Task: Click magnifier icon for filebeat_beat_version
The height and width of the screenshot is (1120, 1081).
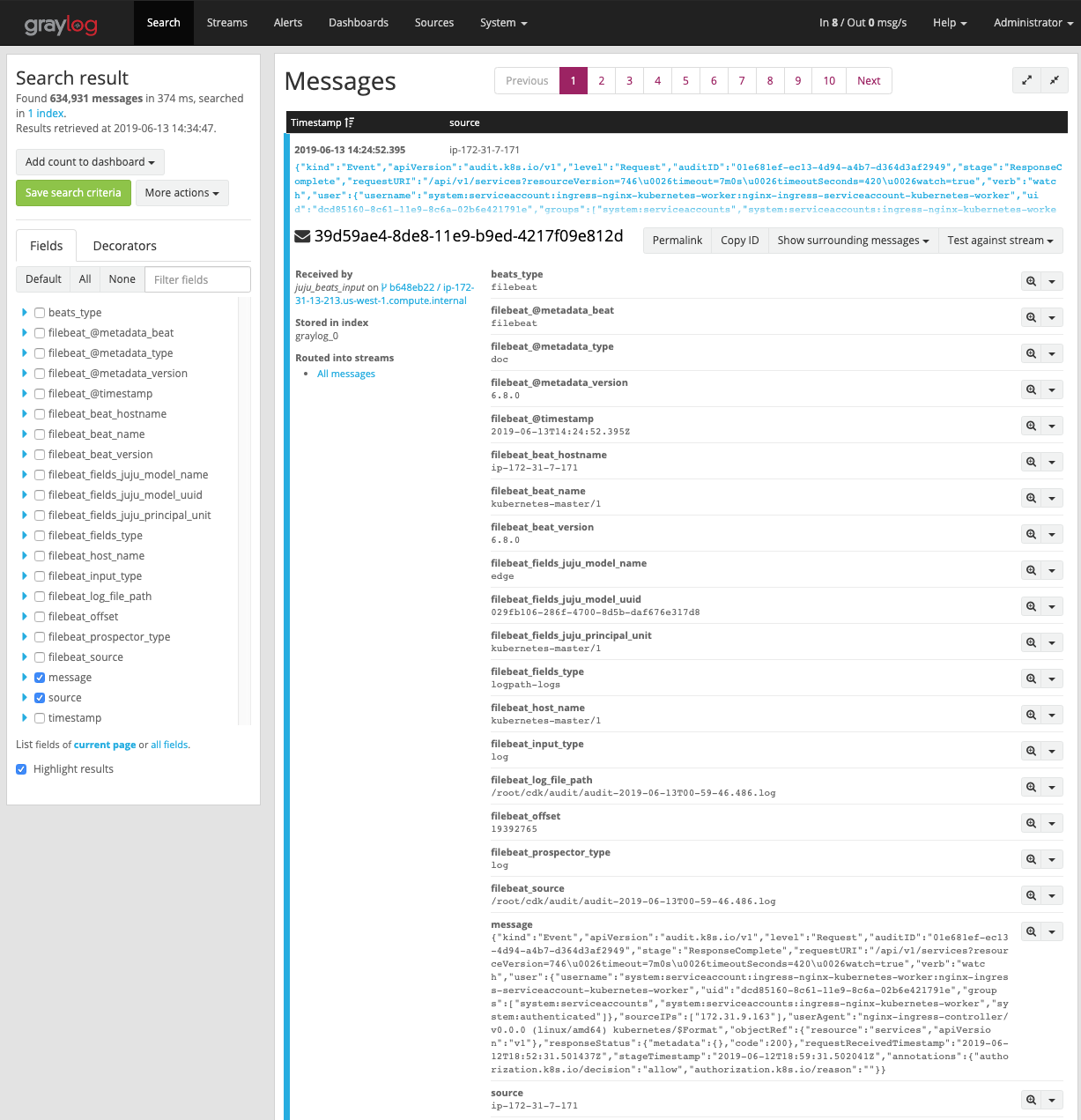Action: click(1031, 534)
